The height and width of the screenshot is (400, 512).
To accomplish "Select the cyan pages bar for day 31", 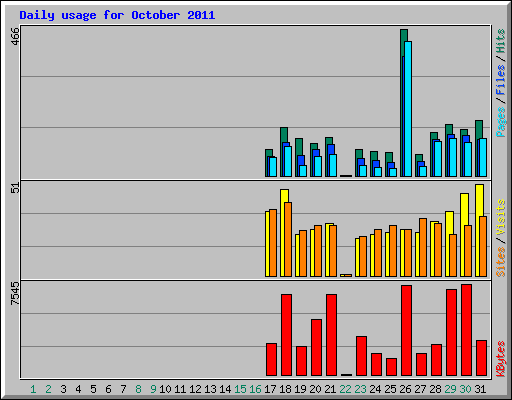I will tap(483, 157).
